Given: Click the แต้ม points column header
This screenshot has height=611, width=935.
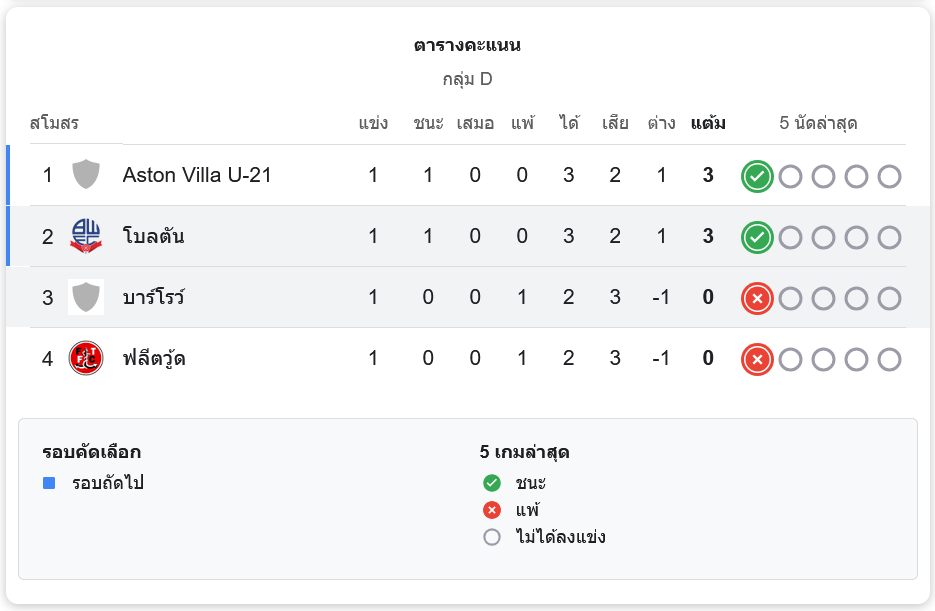Looking at the screenshot, I should pyautogui.click(x=708, y=124).
